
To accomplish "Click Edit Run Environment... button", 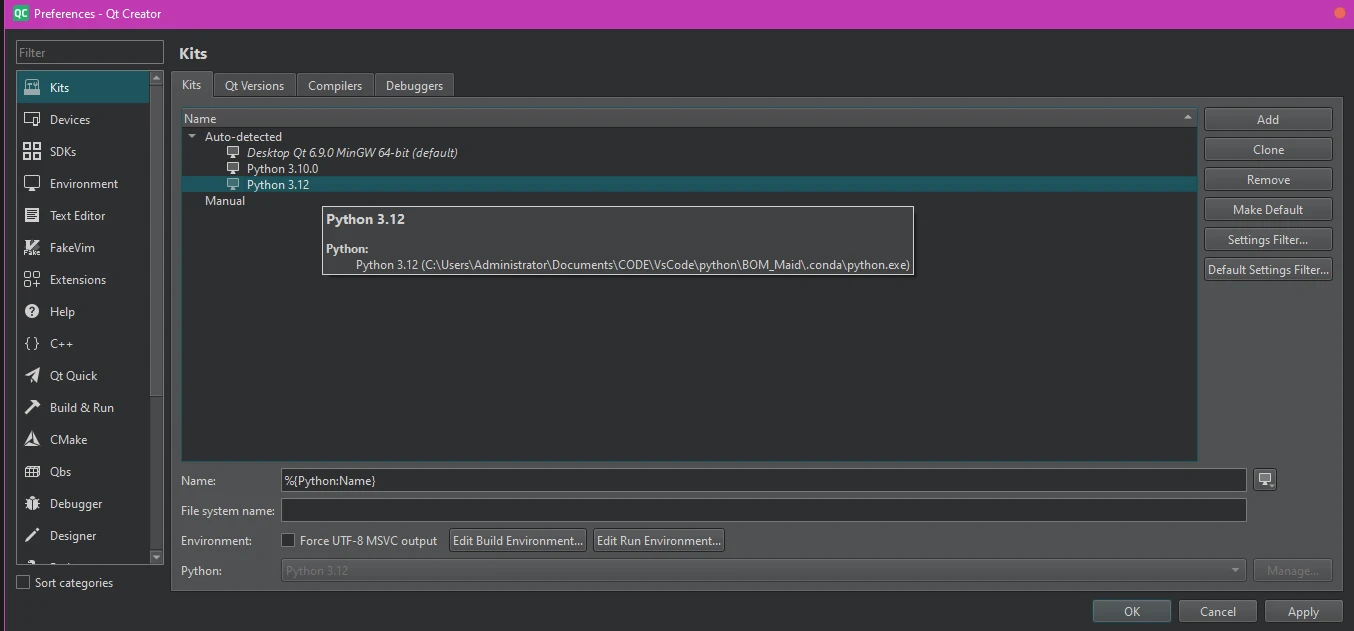I will (x=658, y=540).
